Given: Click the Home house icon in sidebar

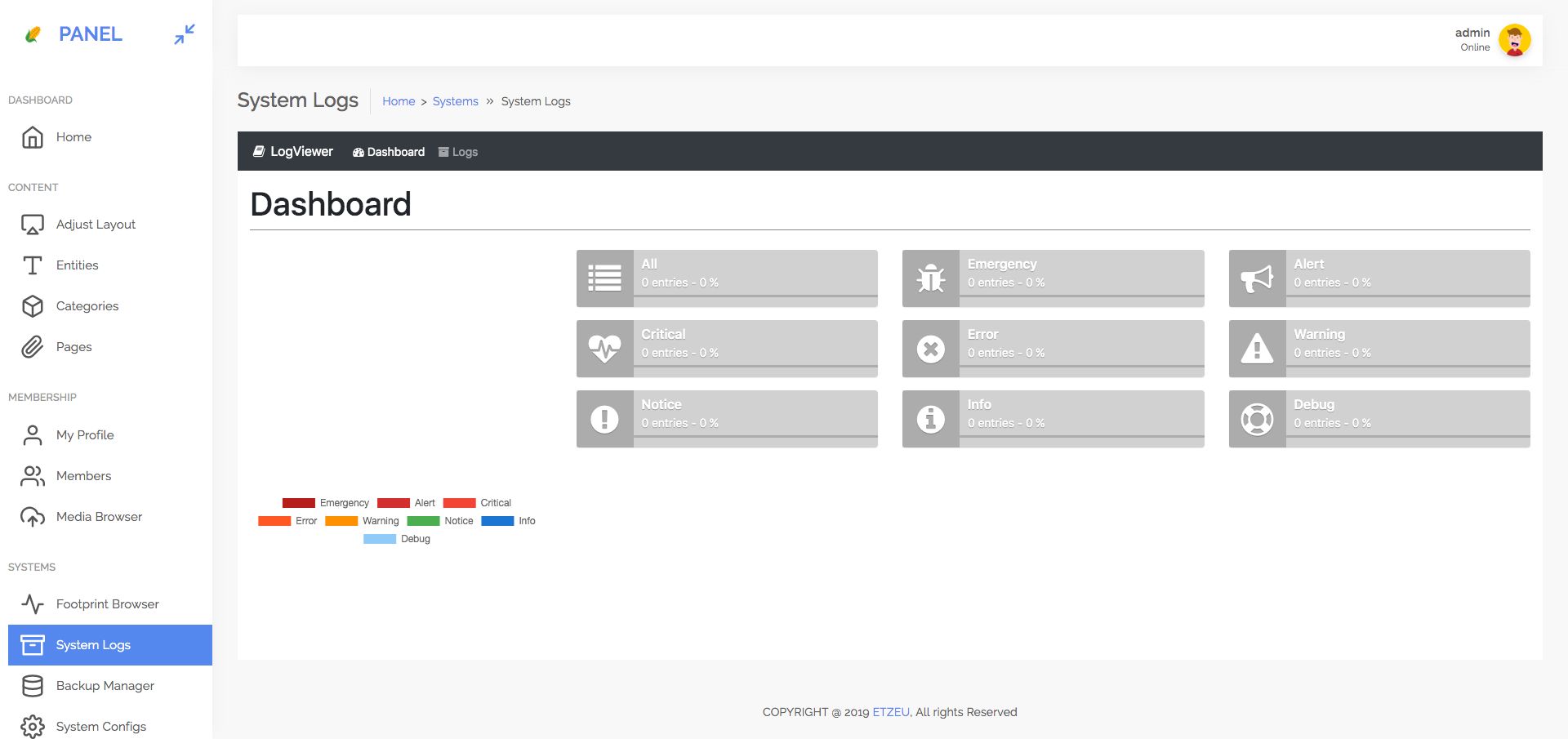Looking at the screenshot, I should pos(33,137).
